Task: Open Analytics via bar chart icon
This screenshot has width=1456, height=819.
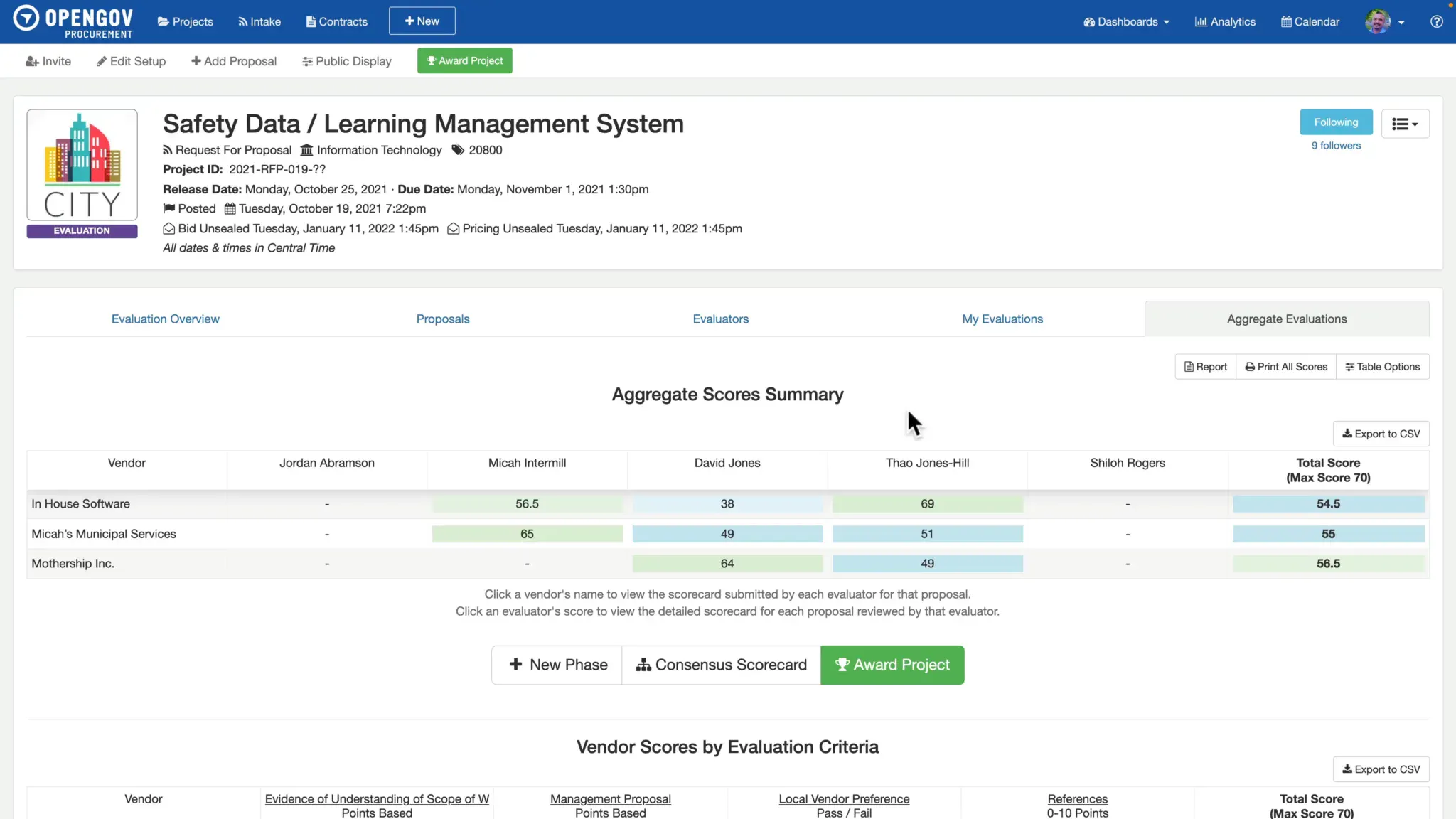Action: coord(1201,21)
